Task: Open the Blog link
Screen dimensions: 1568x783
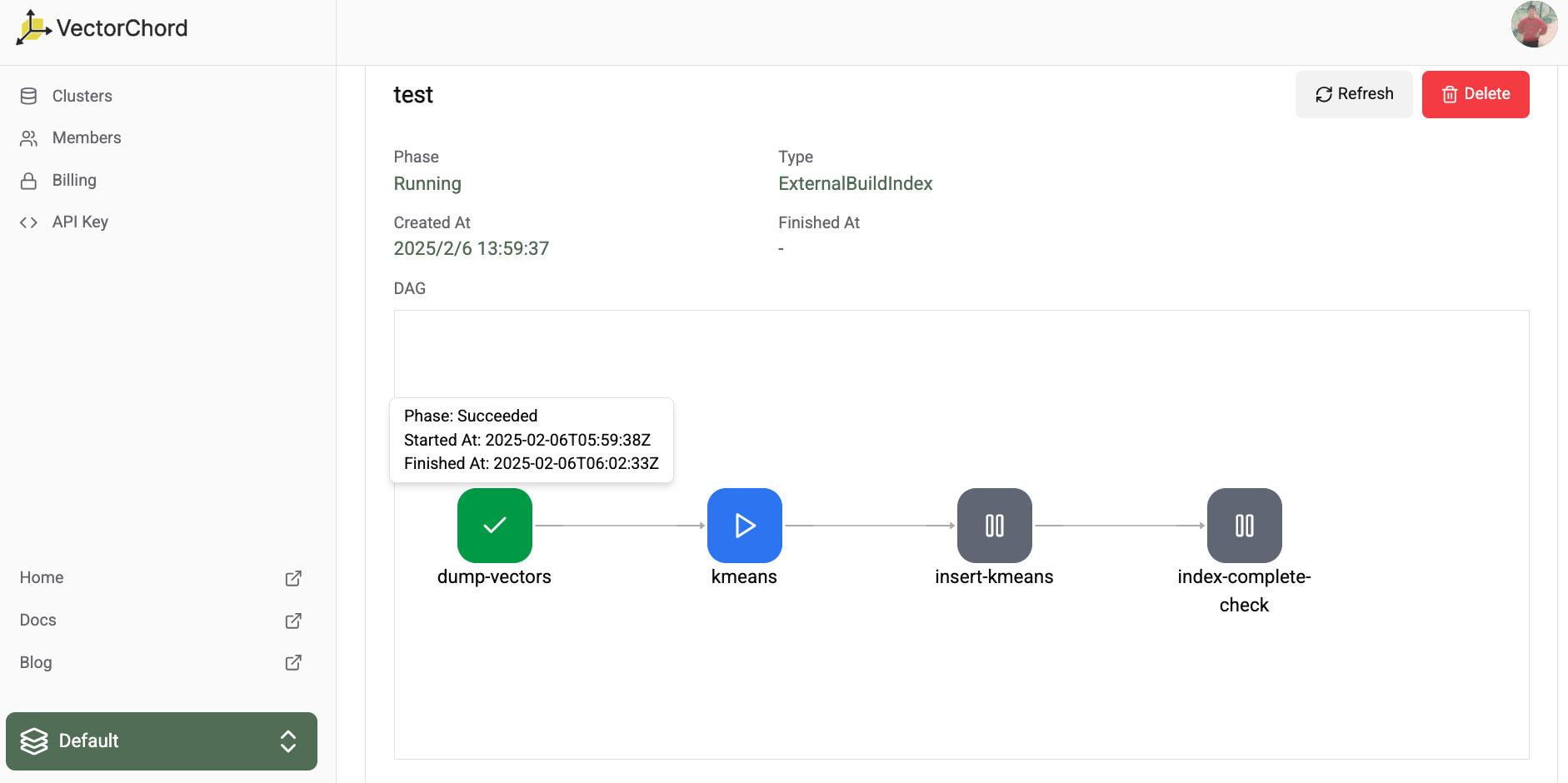Action: pos(36,662)
